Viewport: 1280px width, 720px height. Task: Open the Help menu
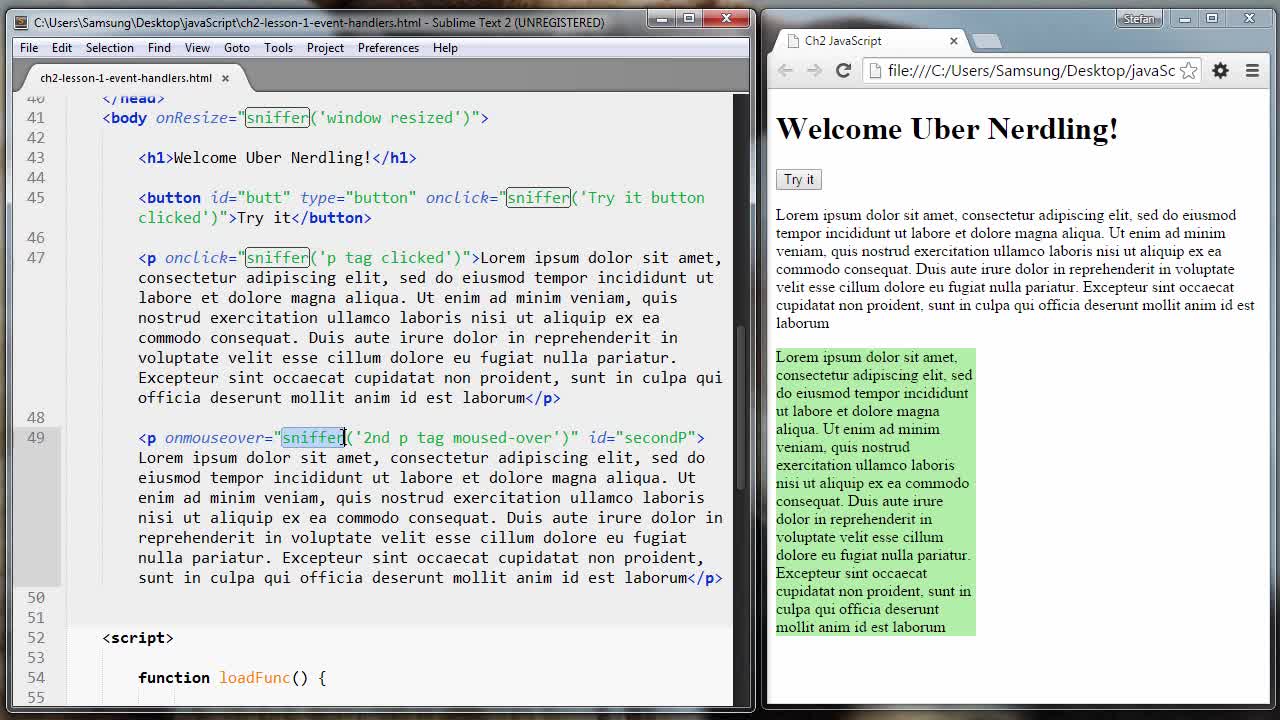[445, 48]
